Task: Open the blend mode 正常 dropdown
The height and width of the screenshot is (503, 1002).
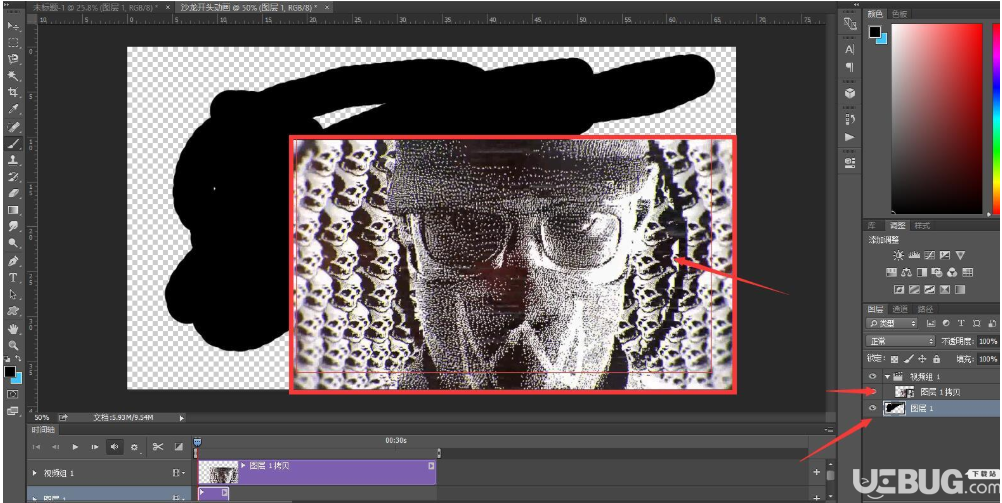Action: tap(900, 341)
